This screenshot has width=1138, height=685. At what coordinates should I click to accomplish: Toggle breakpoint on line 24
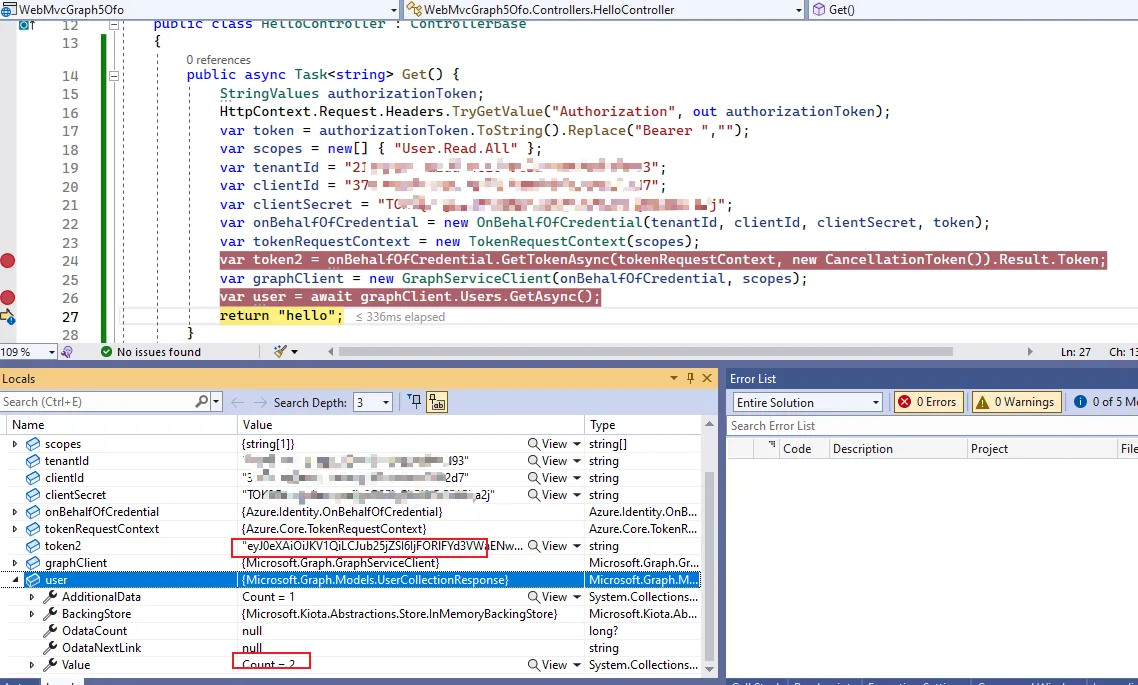[x=7, y=261]
